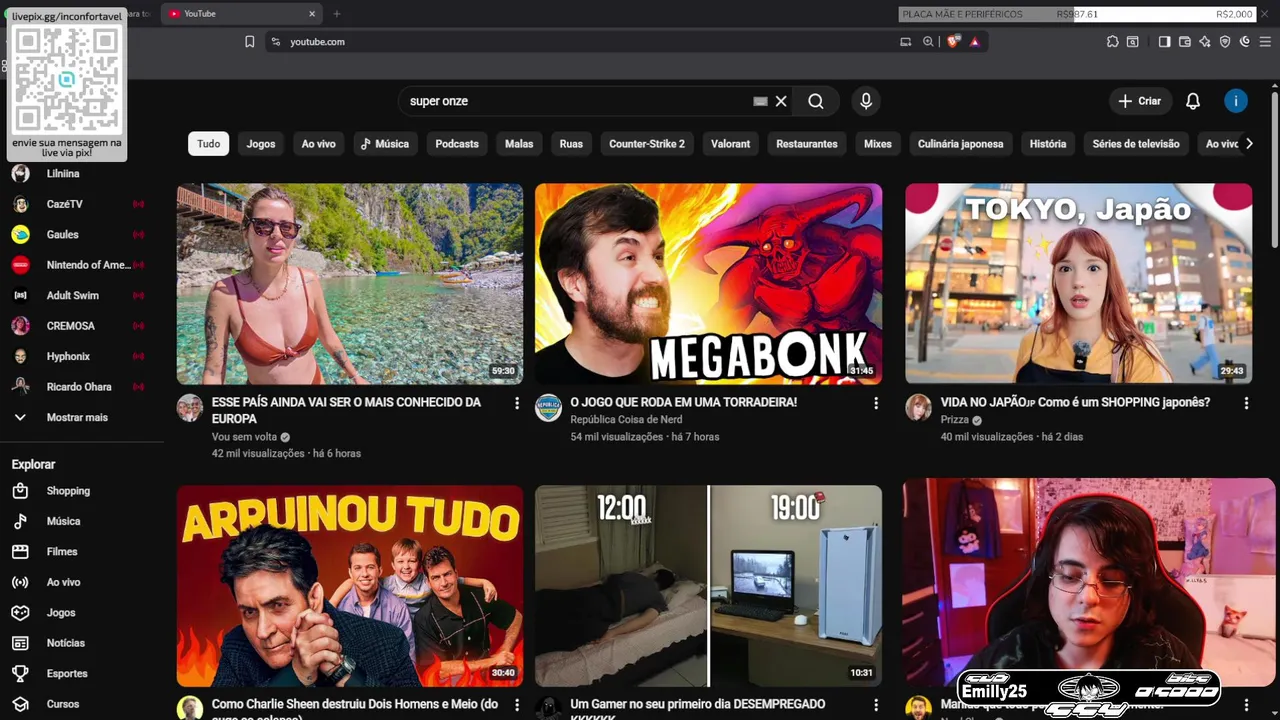The width and height of the screenshot is (1280, 720).
Task: Click the page vertical scrollbar
Action: coord(1275,168)
